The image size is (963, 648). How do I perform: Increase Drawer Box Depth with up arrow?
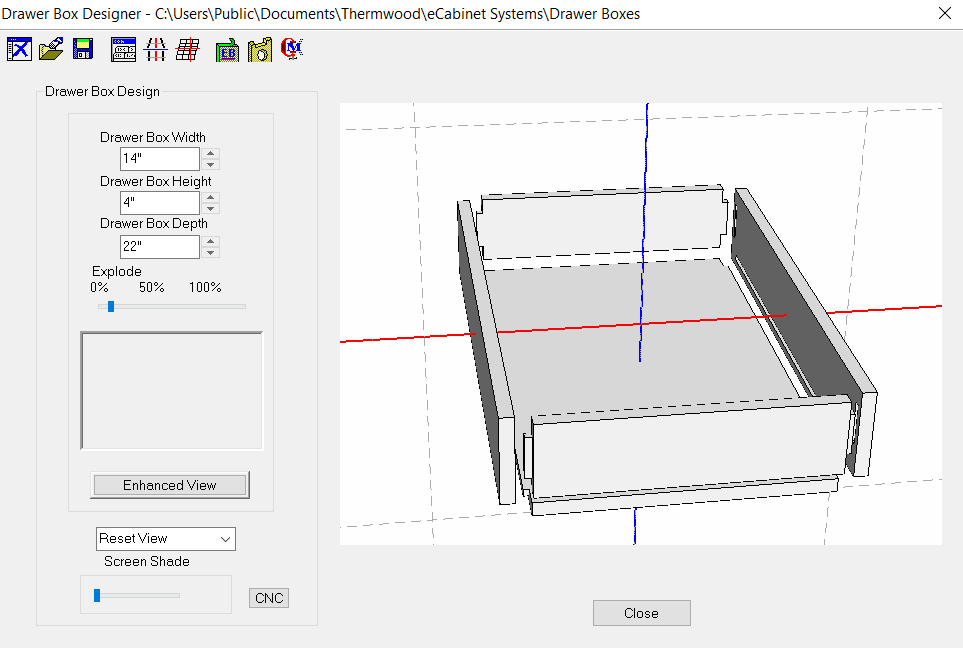(x=211, y=241)
